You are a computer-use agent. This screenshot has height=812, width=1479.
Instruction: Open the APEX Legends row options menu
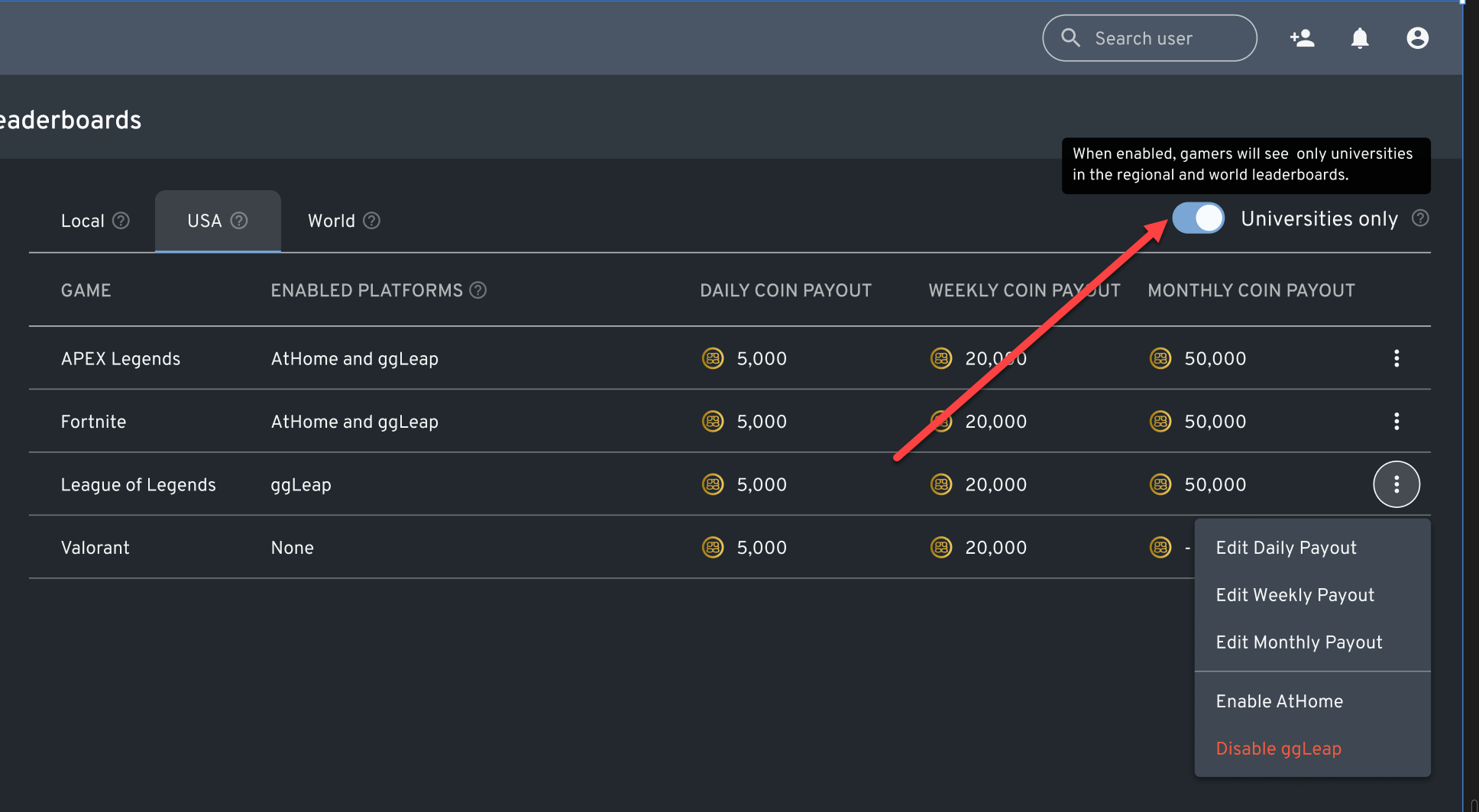(1396, 358)
